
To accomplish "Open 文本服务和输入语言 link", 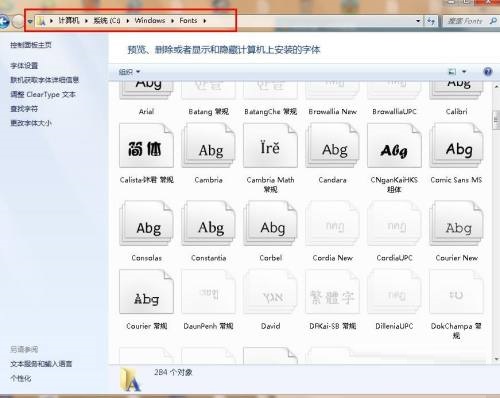I will pos(41,364).
